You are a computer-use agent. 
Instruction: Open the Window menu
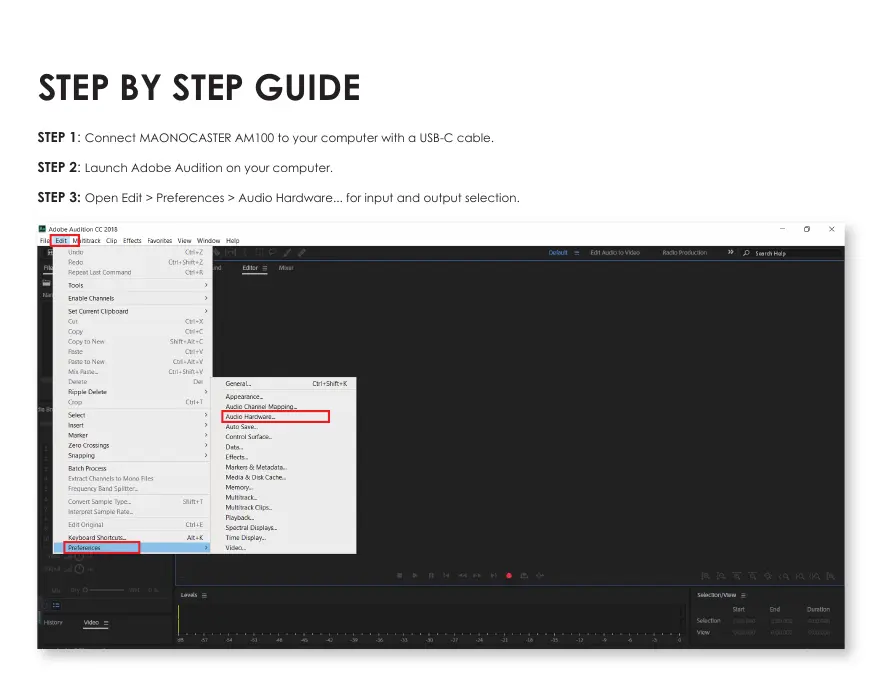coord(208,241)
